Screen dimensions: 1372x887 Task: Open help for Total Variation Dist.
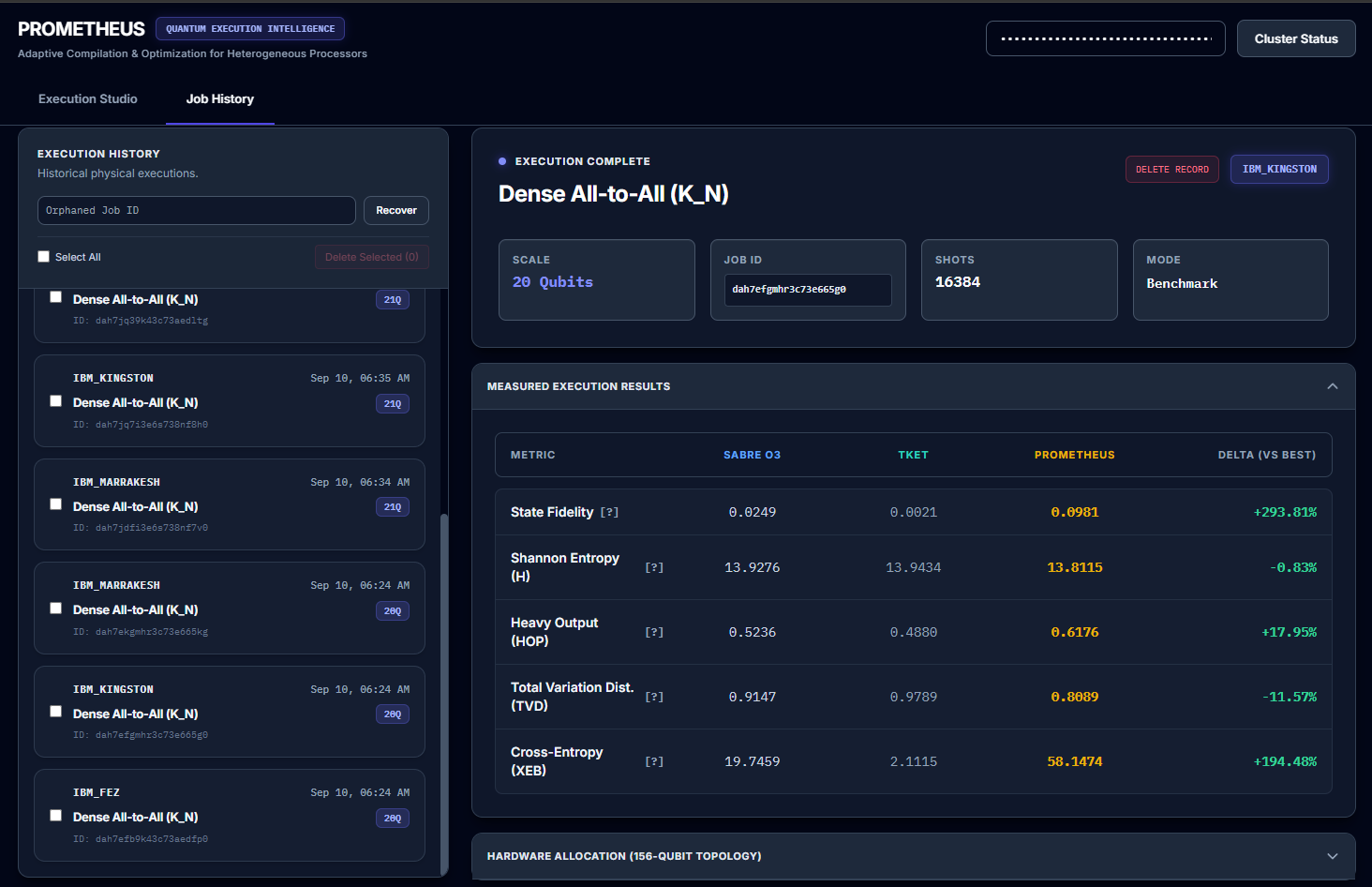pyautogui.click(x=654, y=697)
